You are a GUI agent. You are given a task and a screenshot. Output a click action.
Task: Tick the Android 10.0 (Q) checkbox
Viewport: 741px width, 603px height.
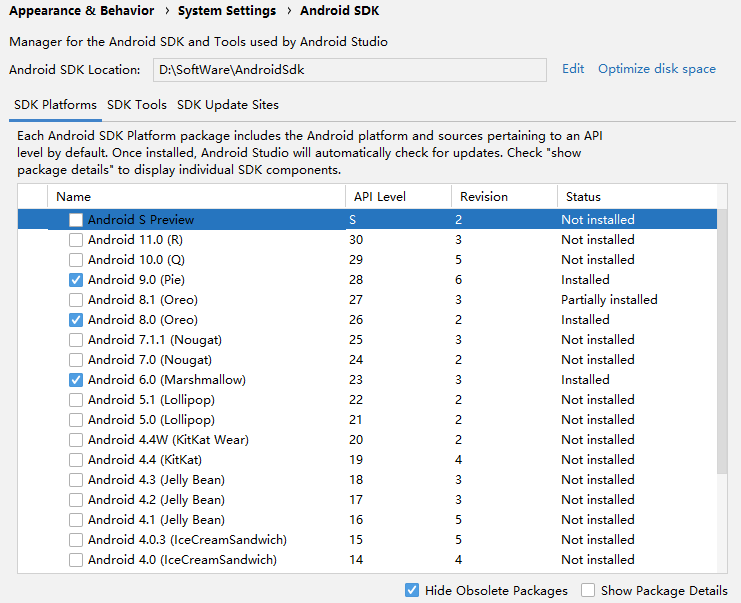tap(76, 260)
